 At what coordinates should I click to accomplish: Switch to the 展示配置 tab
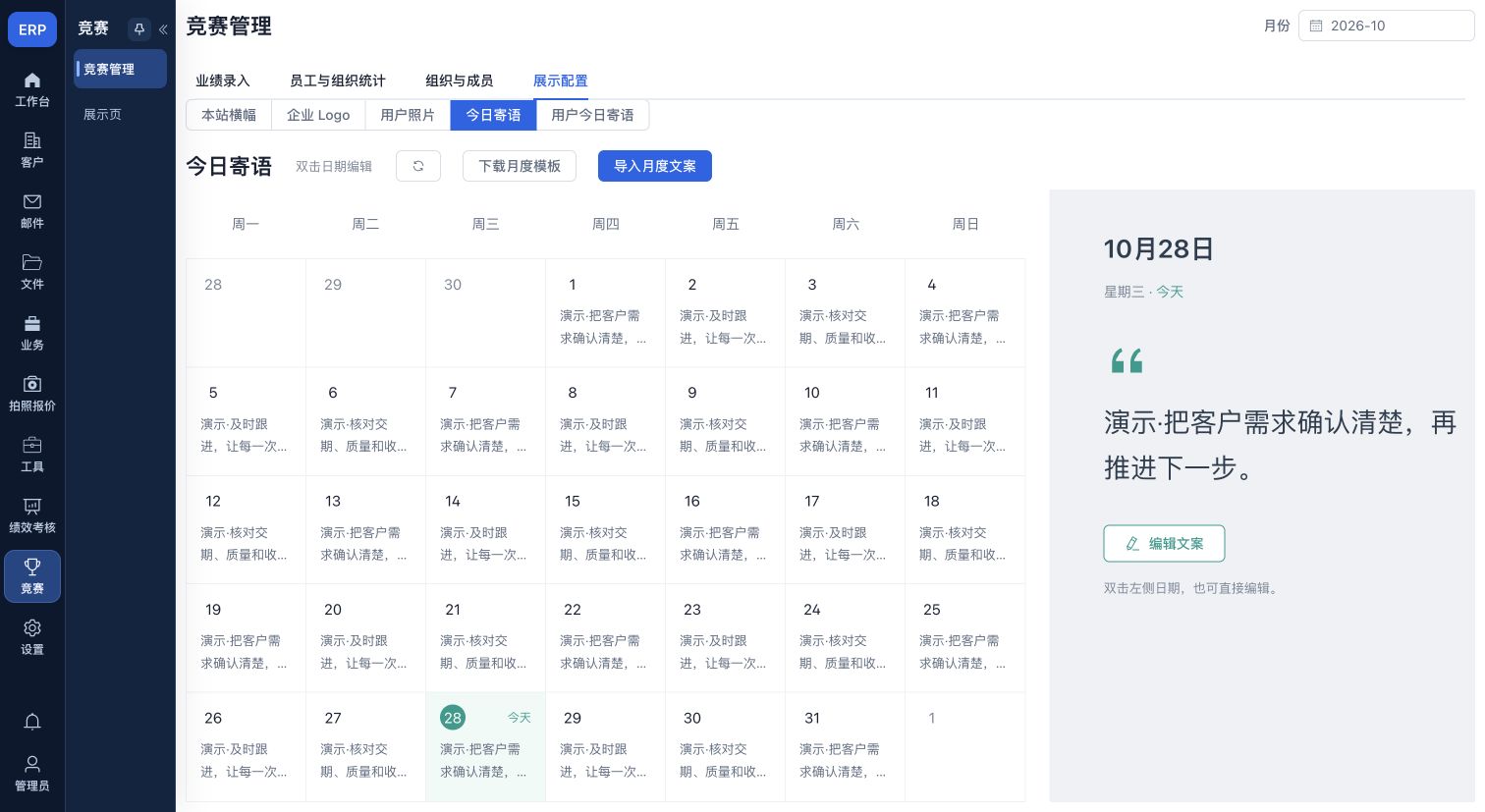tap(561, 81)
